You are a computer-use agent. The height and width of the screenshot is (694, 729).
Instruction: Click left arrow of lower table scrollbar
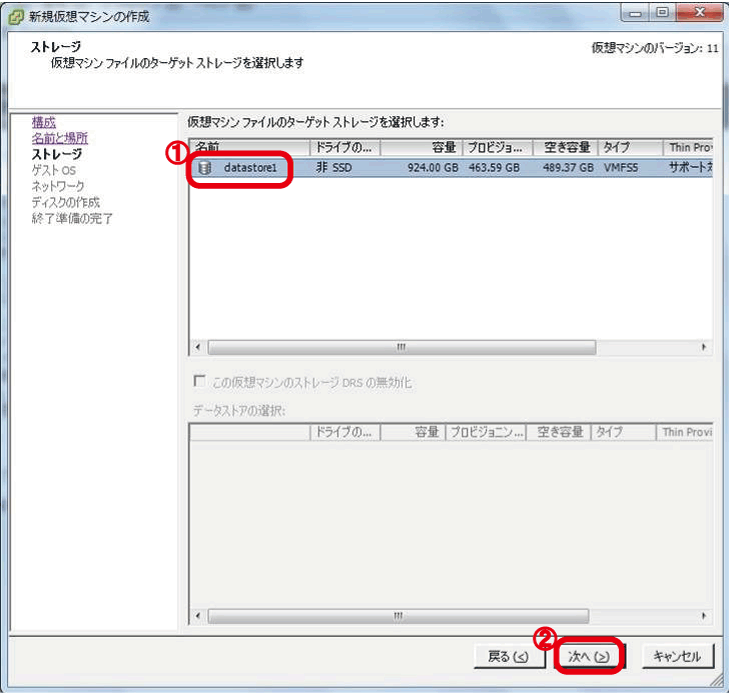tap(199, 616)
